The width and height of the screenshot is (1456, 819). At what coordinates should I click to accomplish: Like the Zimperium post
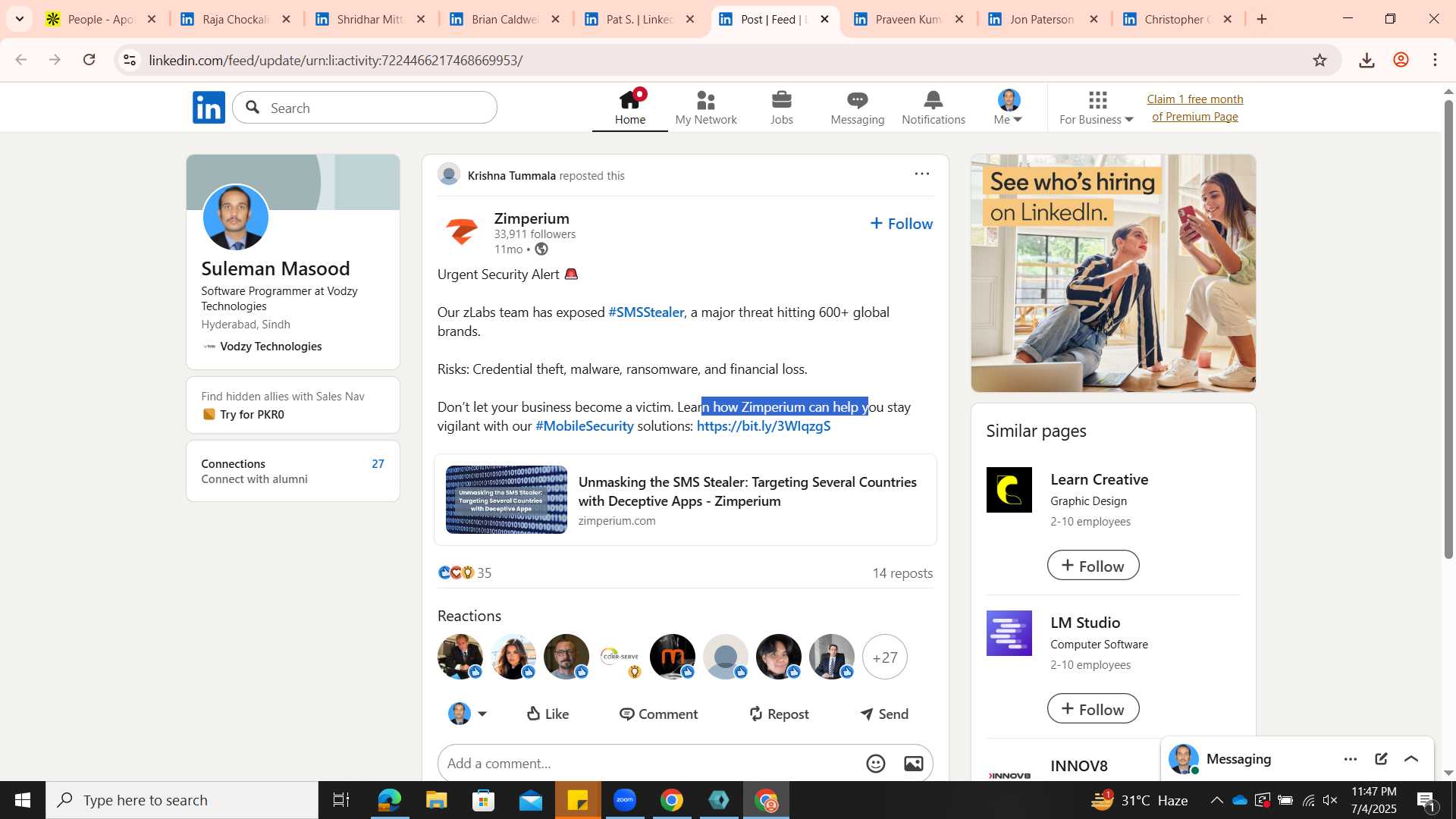tap(548, 714)
